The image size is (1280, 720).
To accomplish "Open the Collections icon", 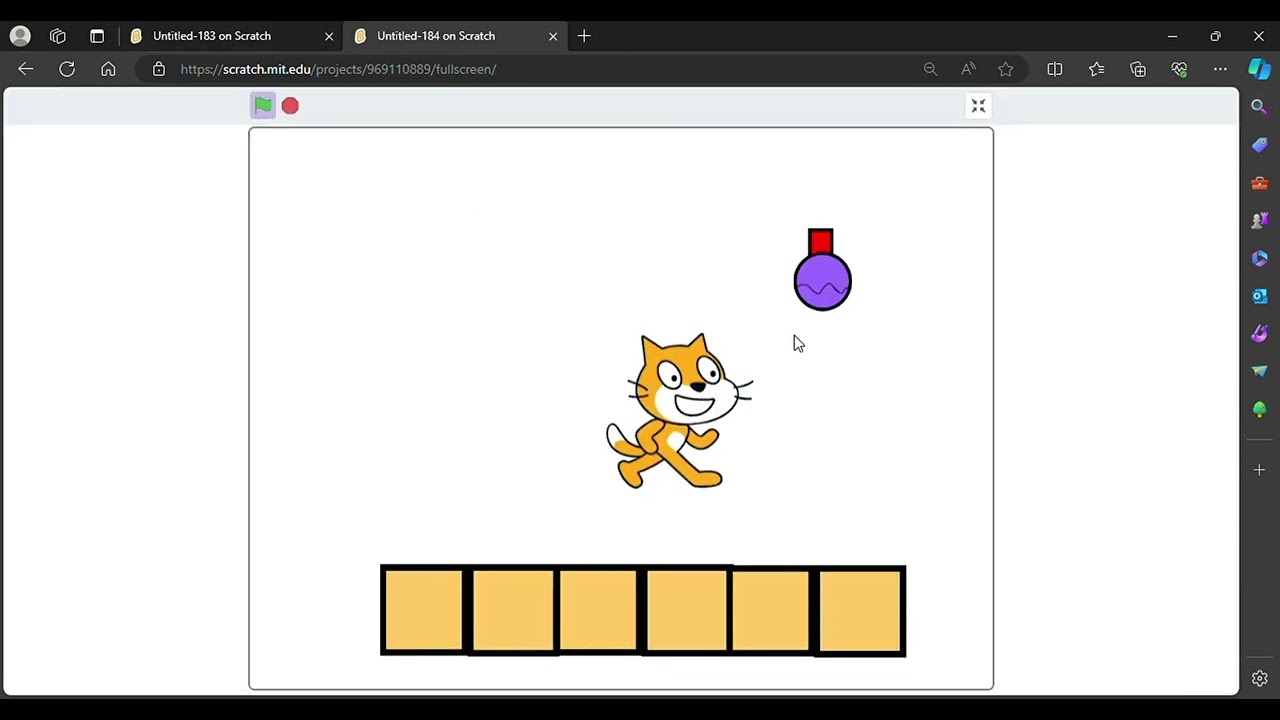I will 1138,69.
